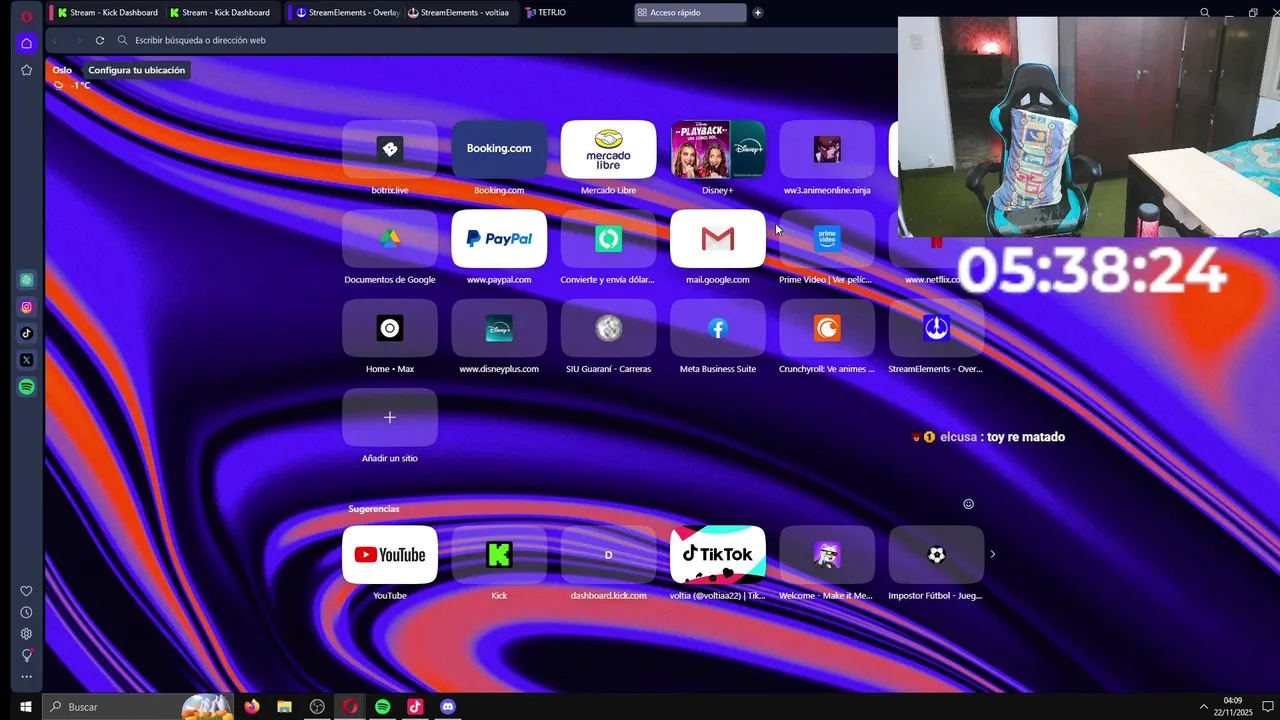Select the Acceso rápido tab

[691, 13]
